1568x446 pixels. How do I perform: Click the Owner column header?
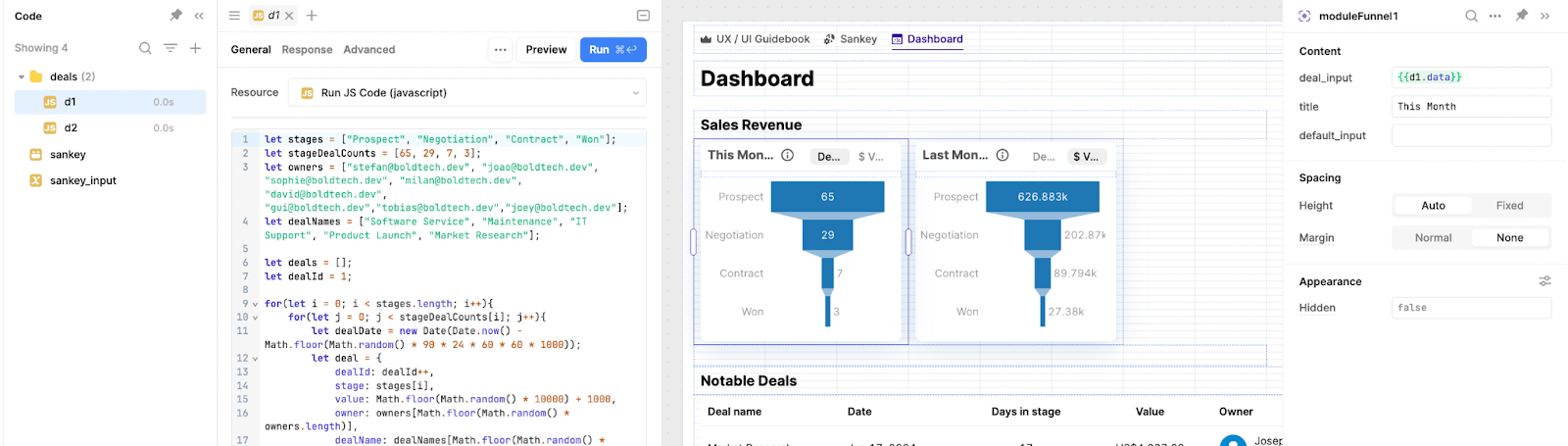click(x=1236, y=412)
